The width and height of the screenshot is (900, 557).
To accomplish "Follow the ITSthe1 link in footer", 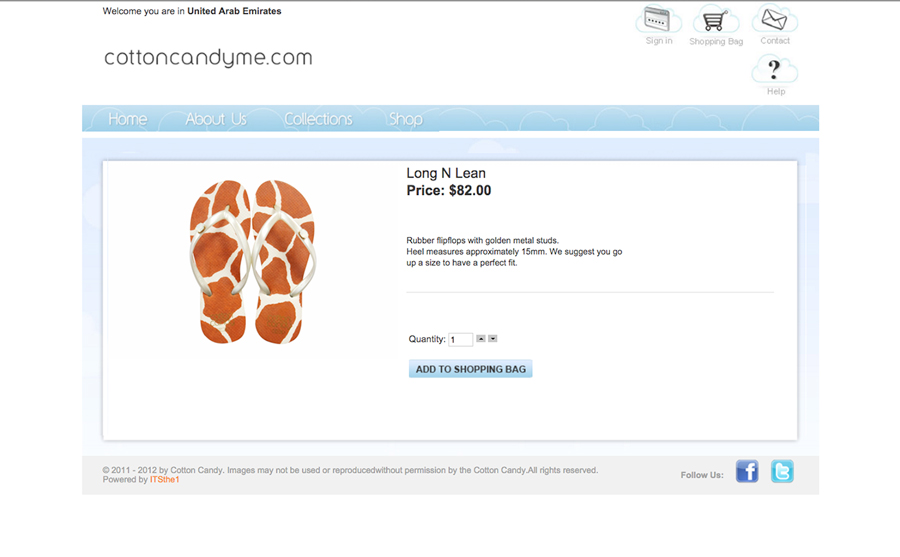I will pyautogui.click(x=165, y=480).
